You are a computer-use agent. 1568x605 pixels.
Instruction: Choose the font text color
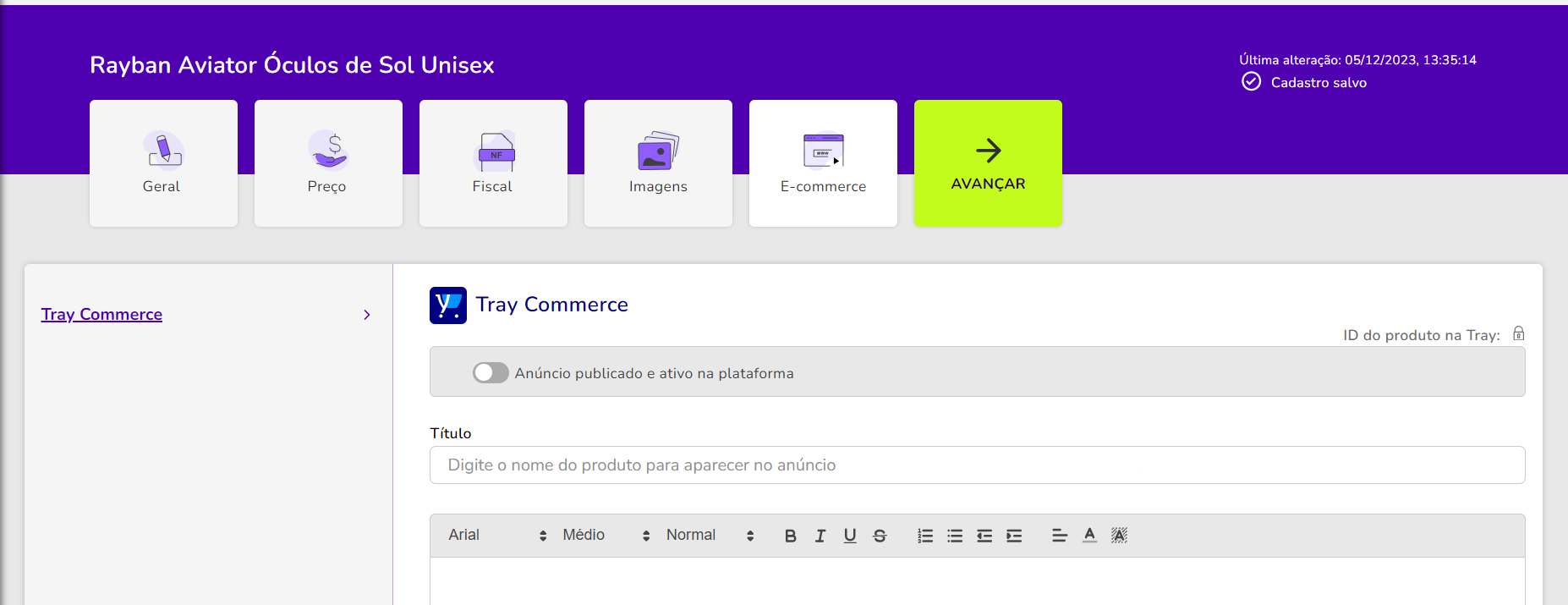click(x=1089, y=536)
